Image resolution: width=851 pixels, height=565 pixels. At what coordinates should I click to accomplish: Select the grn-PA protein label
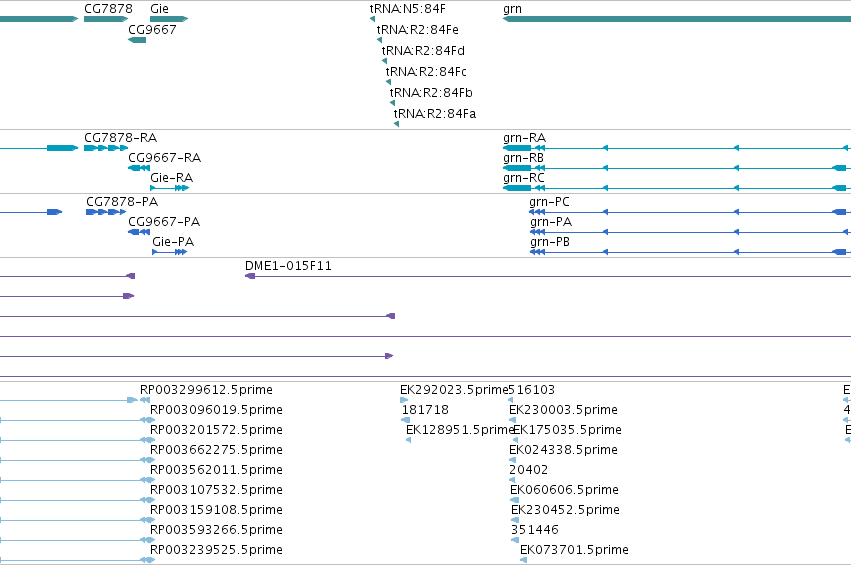coord(551,221)
